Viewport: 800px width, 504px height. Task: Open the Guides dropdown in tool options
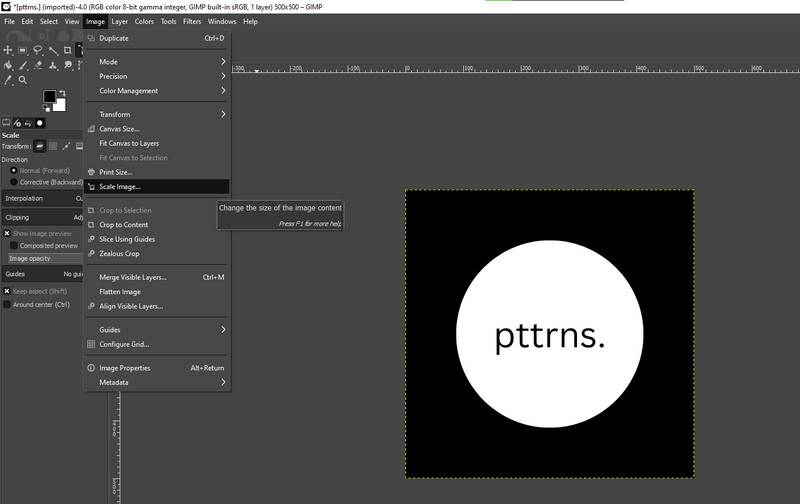point(42,274)
